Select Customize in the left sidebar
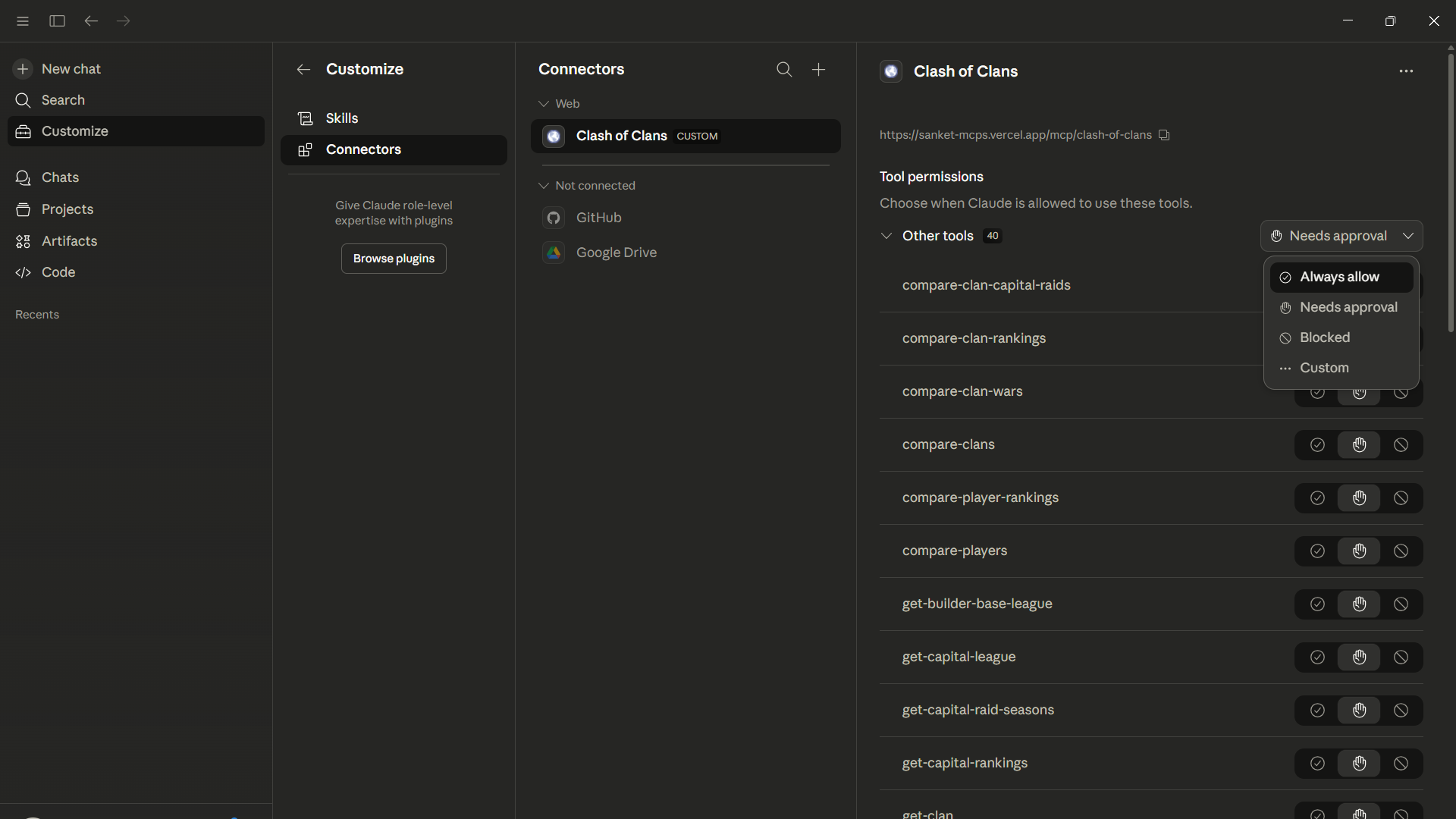This screenshot has height=819, width=1456. pos(136,131)
